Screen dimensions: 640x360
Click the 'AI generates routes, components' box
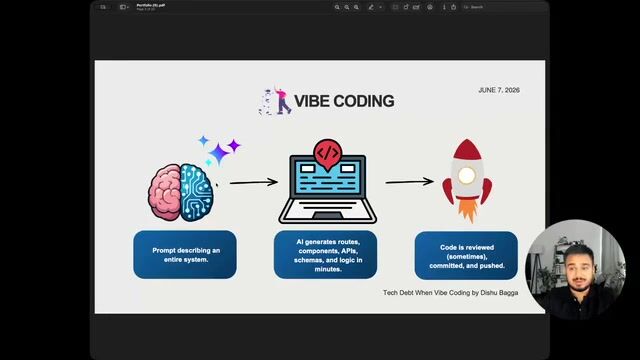tap(325, 255)
